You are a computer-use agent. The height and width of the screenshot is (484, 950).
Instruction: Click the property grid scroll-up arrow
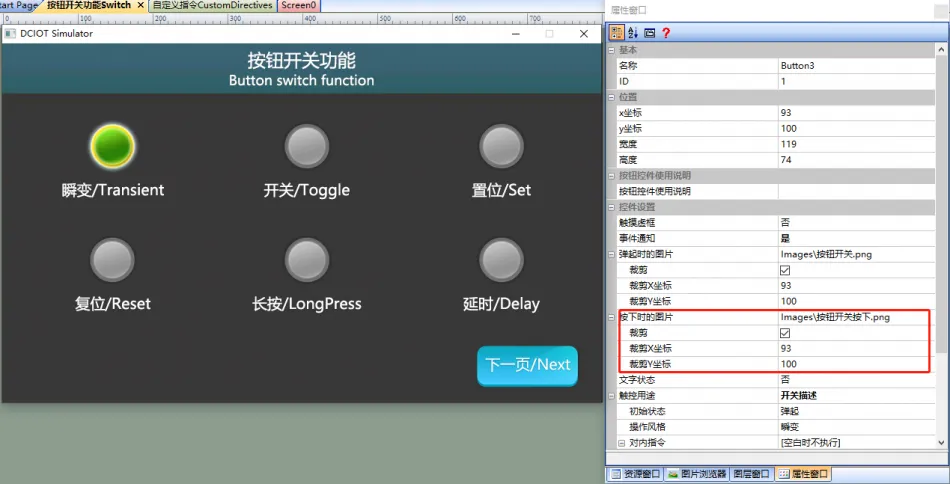click(x=941, y=50)
